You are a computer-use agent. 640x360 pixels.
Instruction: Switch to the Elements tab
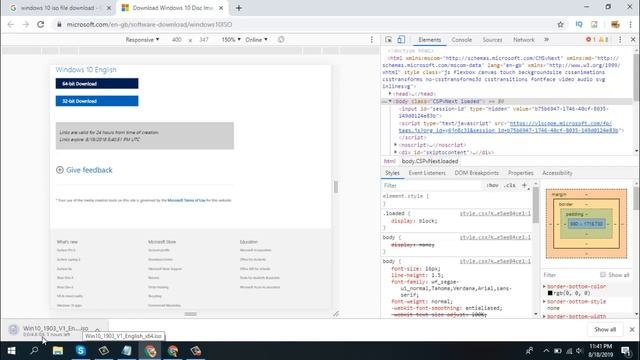(x=429, y=40)
